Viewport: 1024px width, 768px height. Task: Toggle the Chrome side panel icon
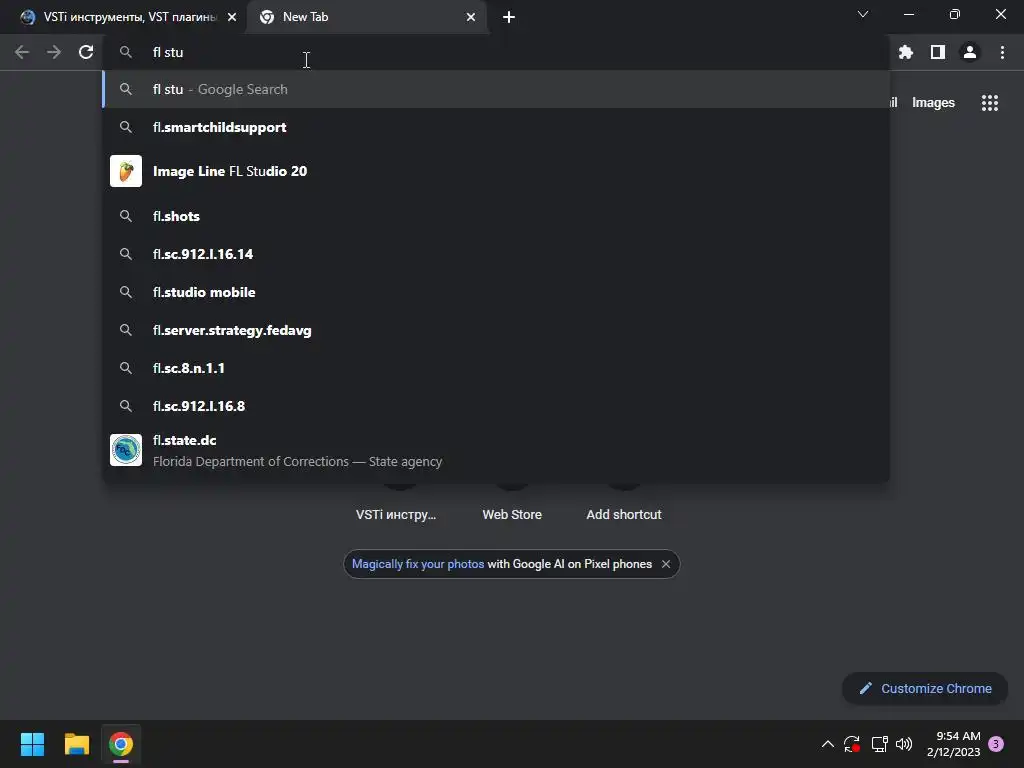coord(938,52)
